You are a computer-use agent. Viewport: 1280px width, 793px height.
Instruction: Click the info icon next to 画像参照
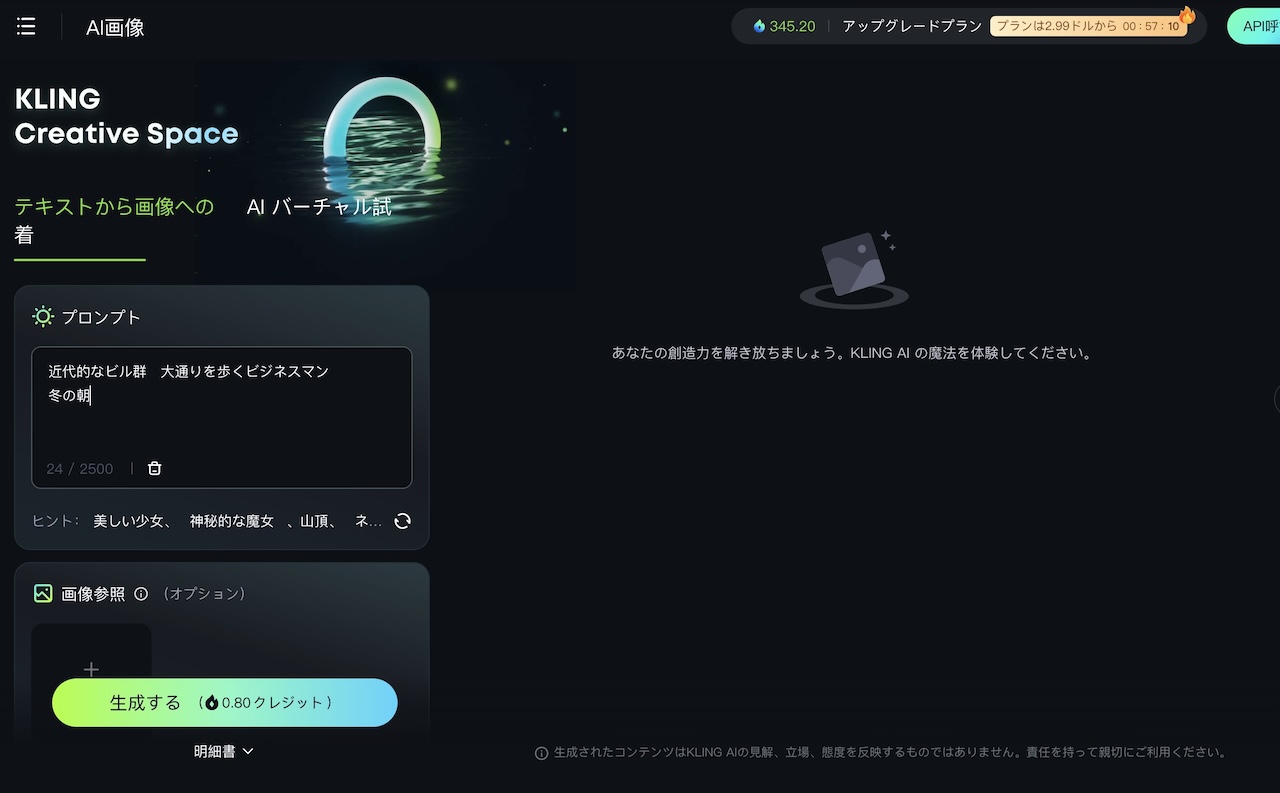(141, 594)
